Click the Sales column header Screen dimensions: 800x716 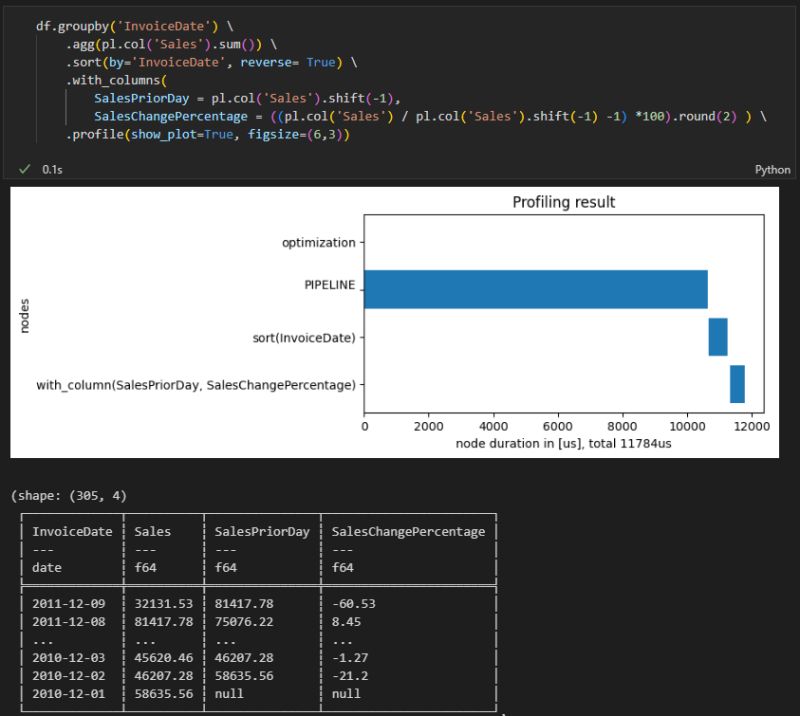pyautogui.click(x=153, y=532)
